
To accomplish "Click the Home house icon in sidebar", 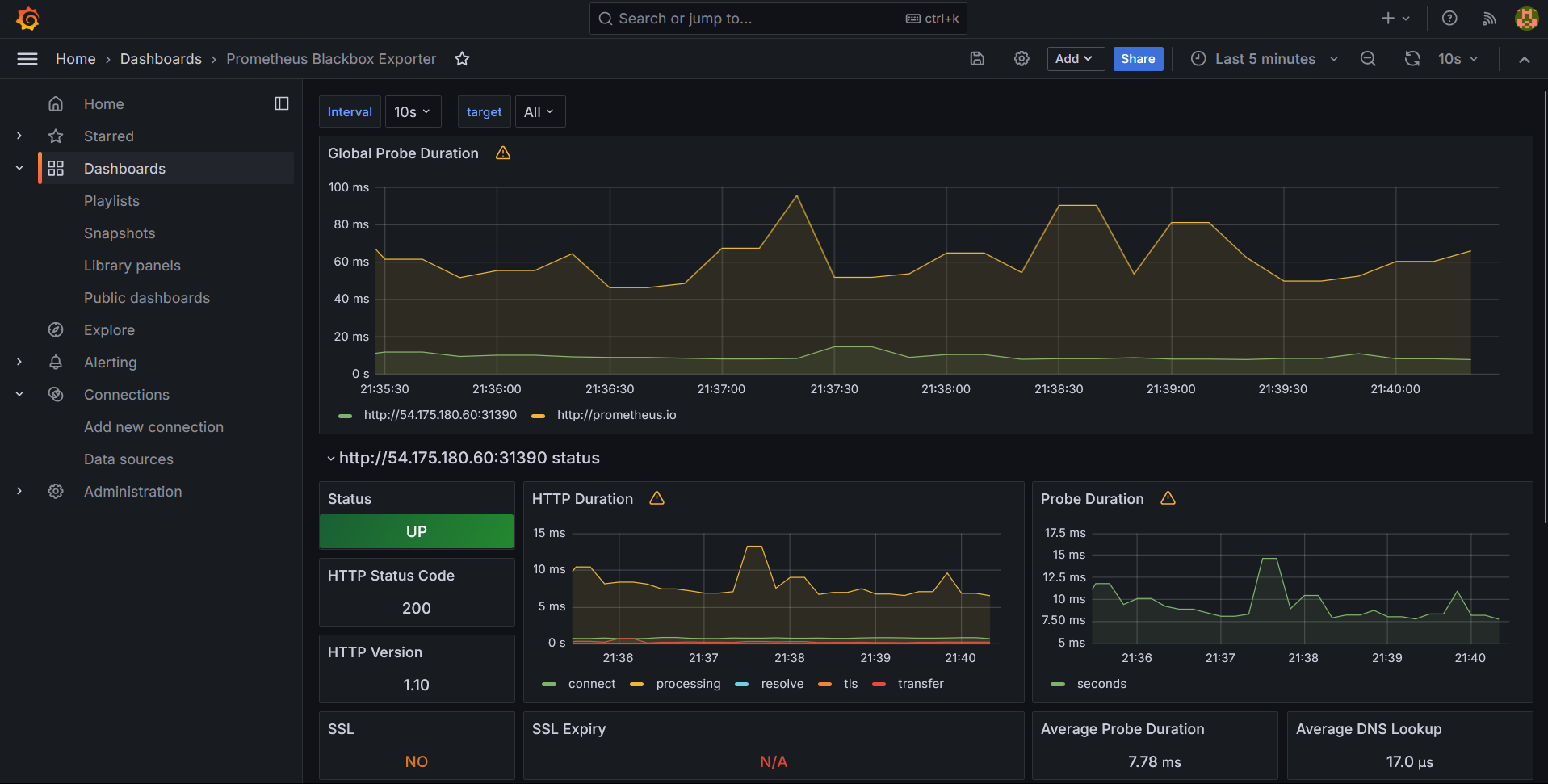I will 56,104.
